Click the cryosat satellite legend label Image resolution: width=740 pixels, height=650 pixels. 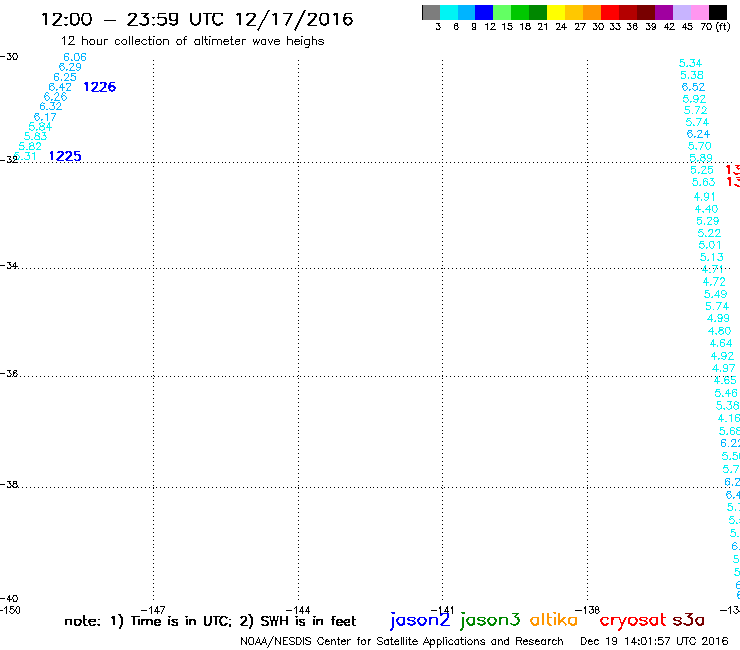[x=633, y=621]
